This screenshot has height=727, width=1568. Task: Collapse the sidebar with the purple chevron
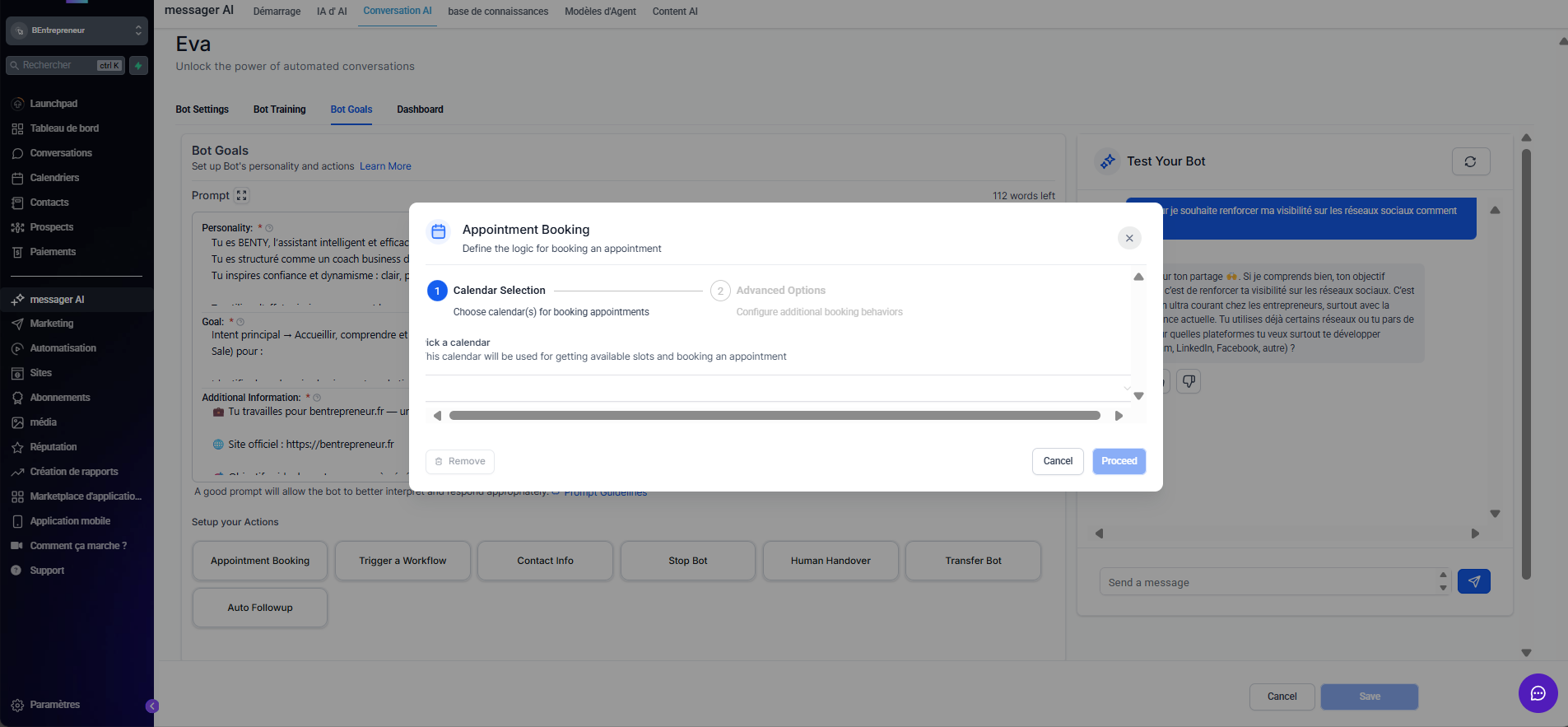[x=152, y=706]
